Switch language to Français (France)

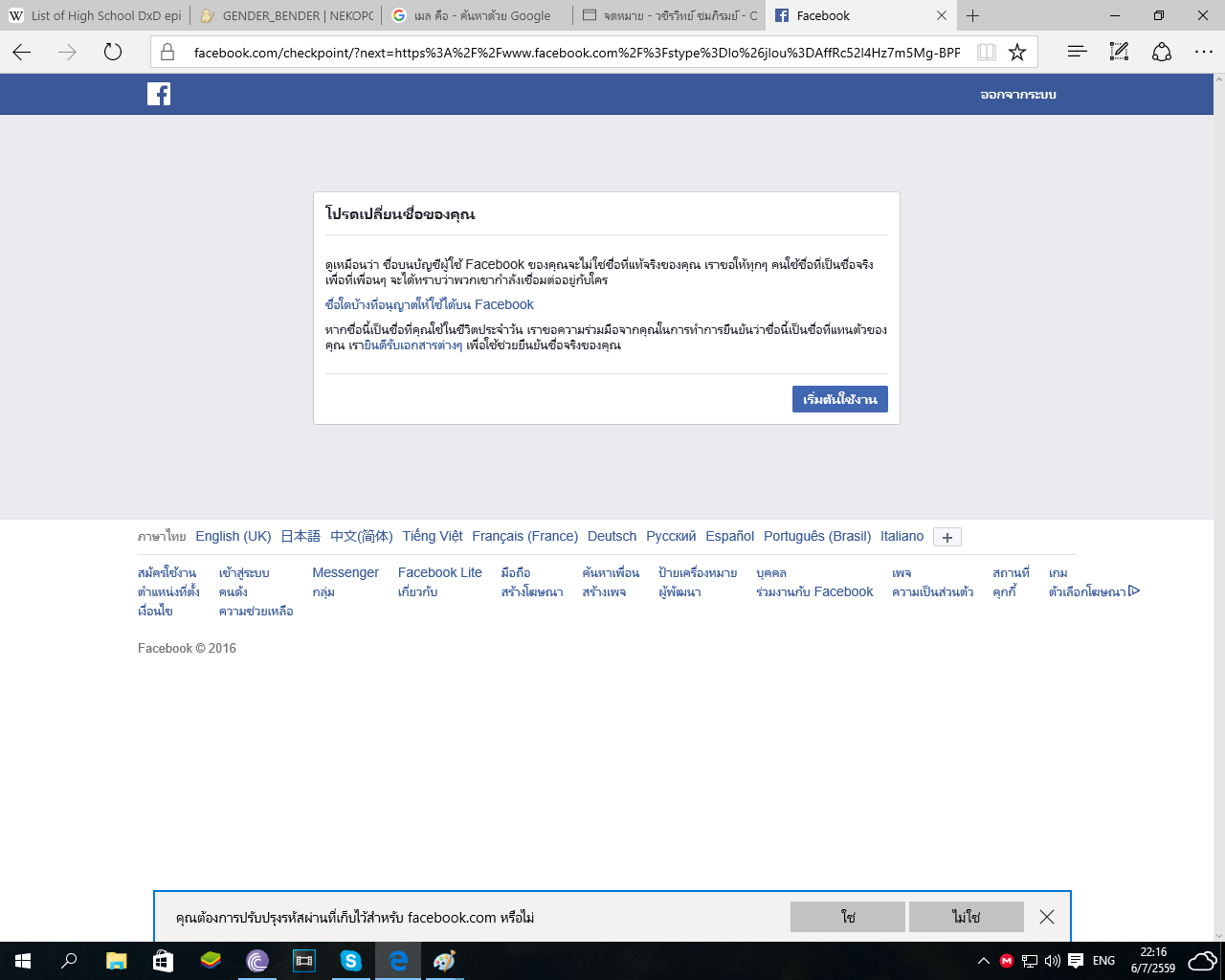pyautogui.click(x=525, y=536)
